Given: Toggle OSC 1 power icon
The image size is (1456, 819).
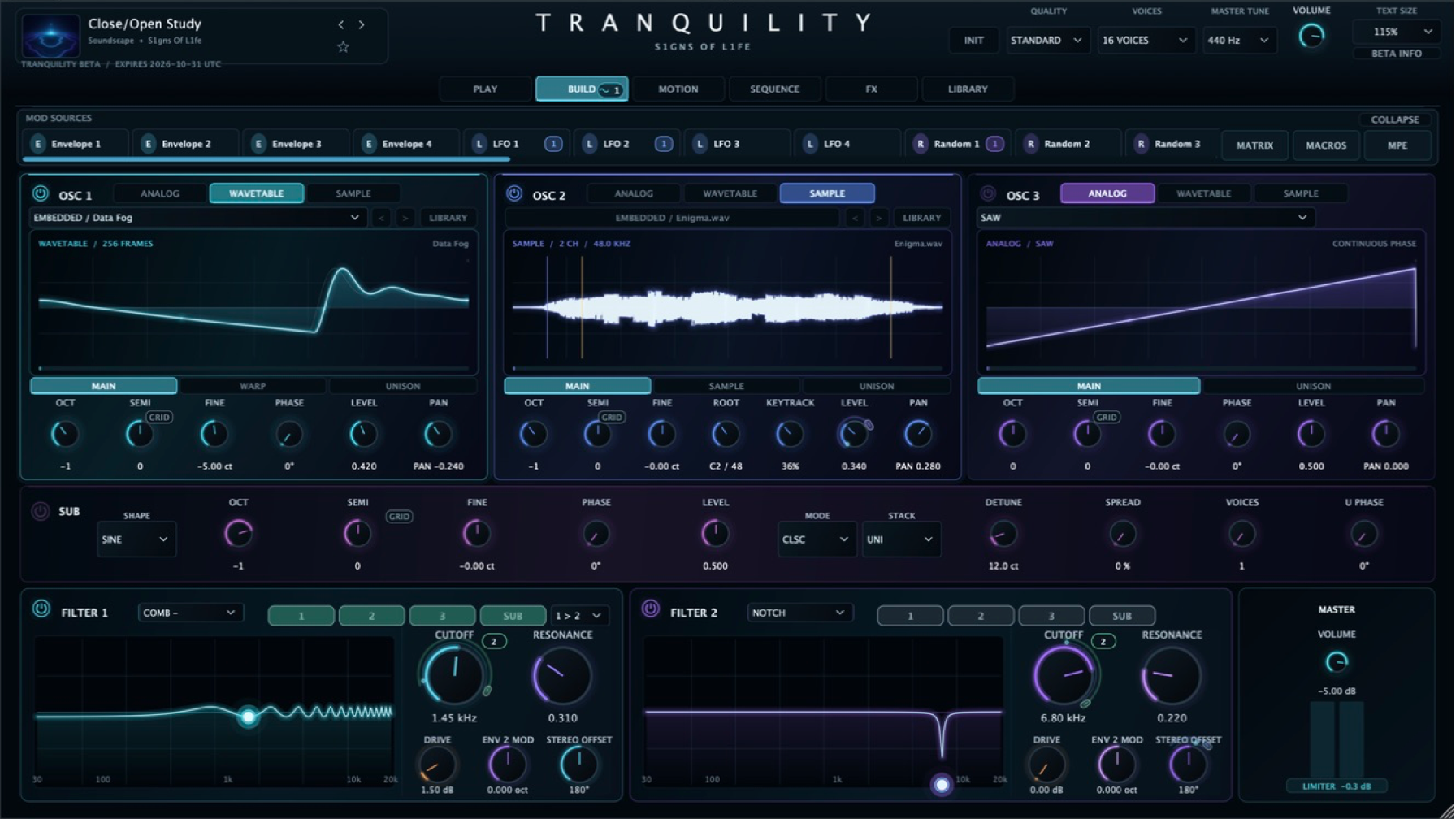Looking at the screenshot, I should coord(40,193).
